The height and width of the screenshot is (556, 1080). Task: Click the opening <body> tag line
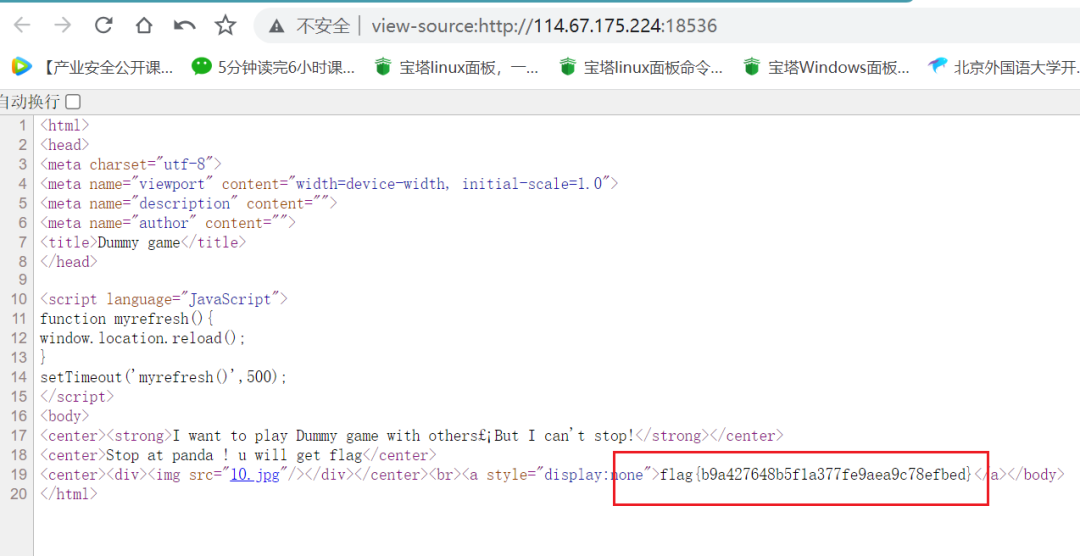tap(65, 416)
